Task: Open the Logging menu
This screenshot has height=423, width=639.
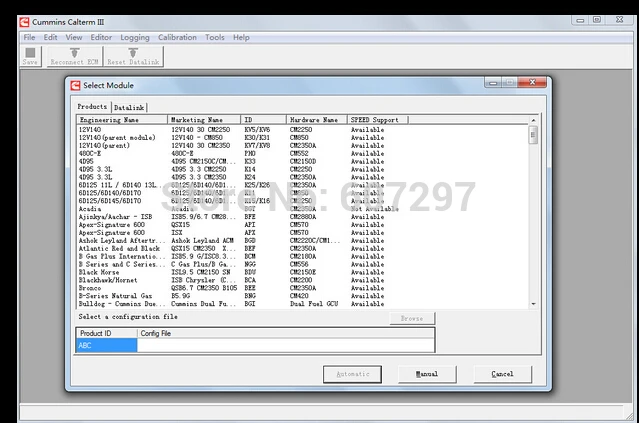Action: 135,37
